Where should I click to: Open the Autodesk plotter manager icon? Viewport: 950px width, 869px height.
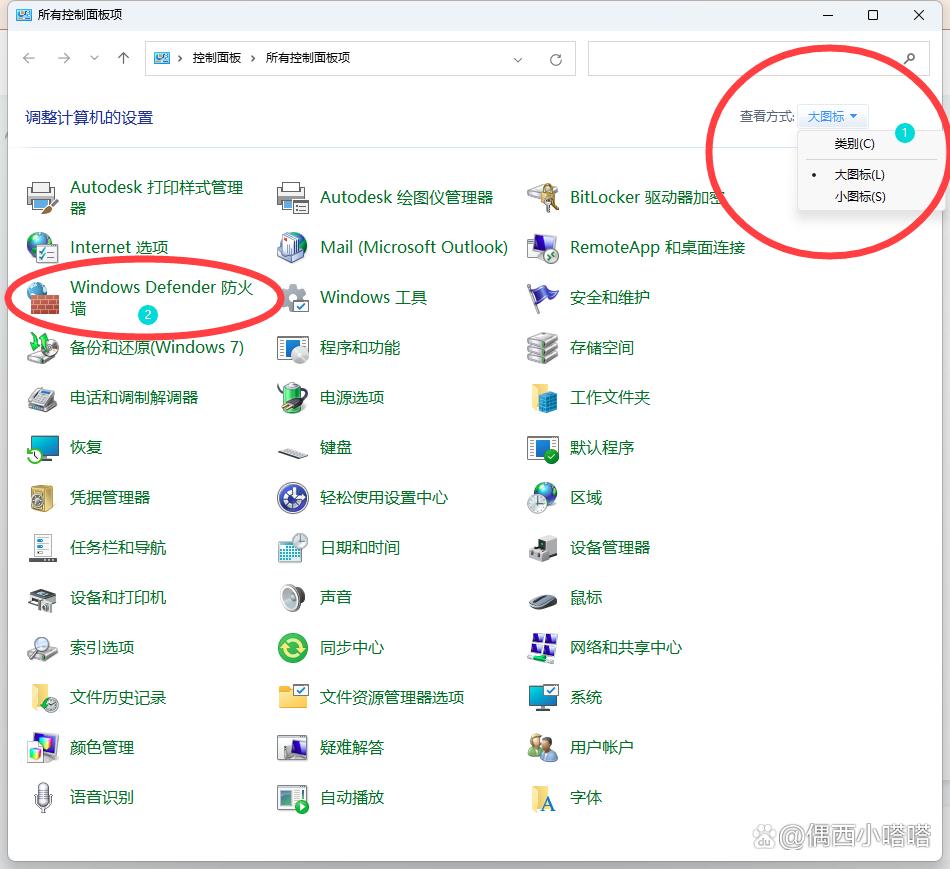pyautogui.click(x=293, y=197)
